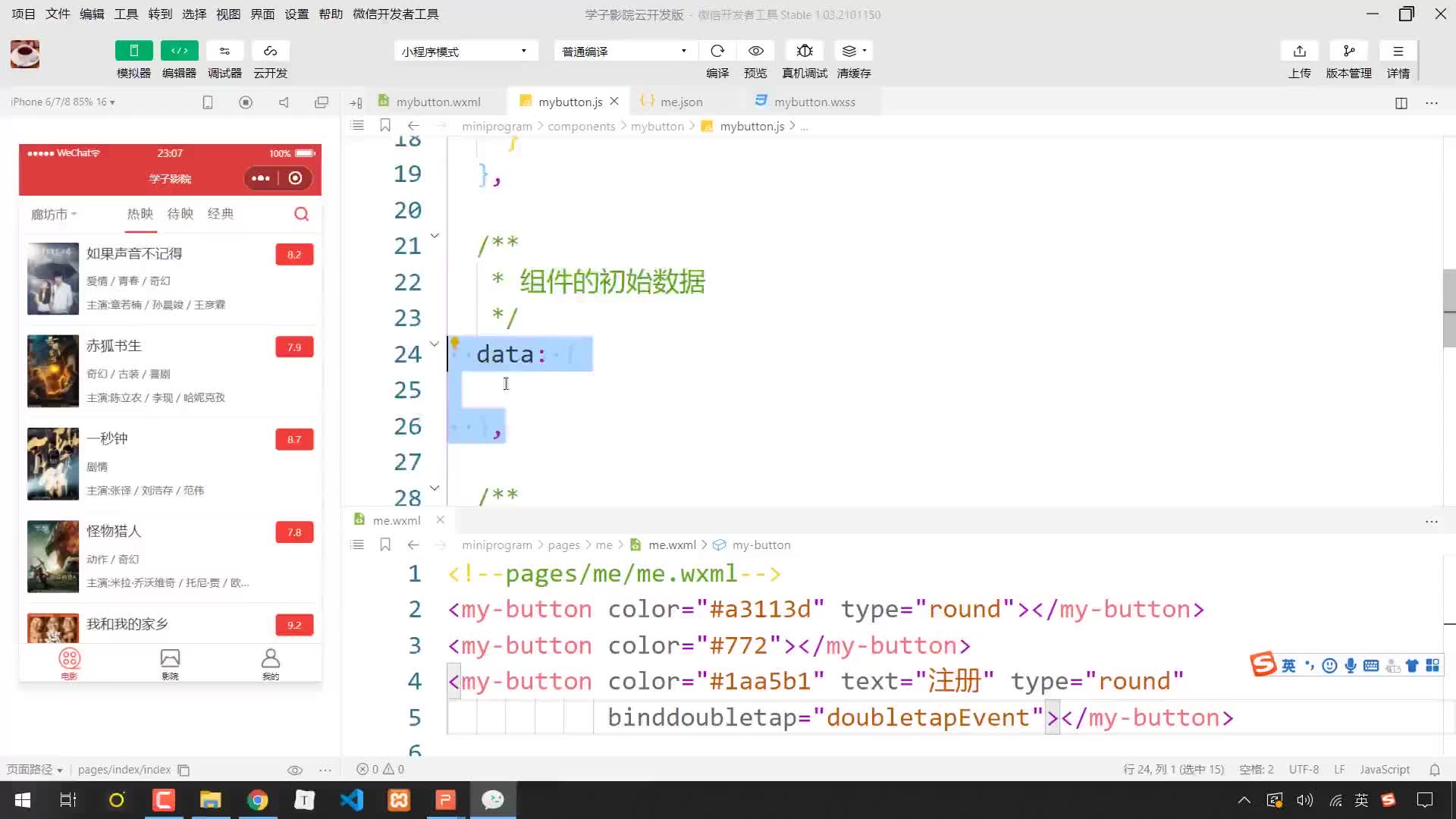
Task: Open the mini program capsule menu dots
Action: pyautogui.click(x=261, y=178)
